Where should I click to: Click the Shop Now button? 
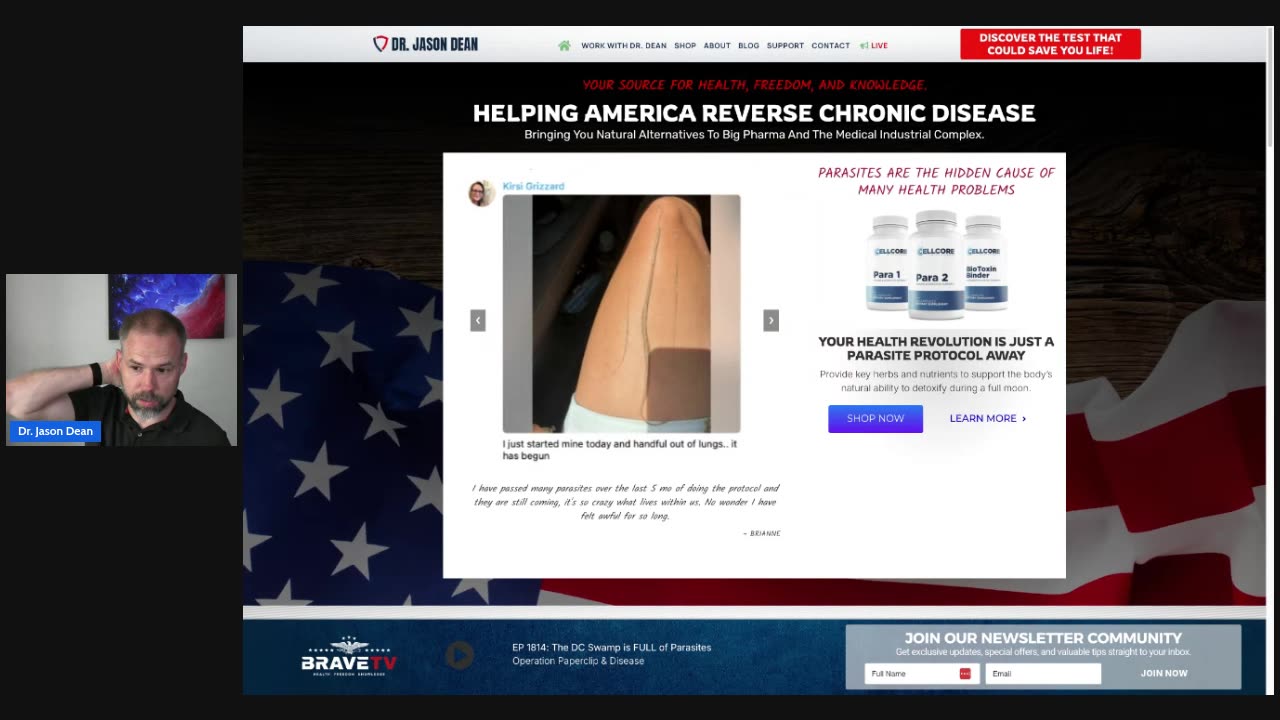coord(875,419)
